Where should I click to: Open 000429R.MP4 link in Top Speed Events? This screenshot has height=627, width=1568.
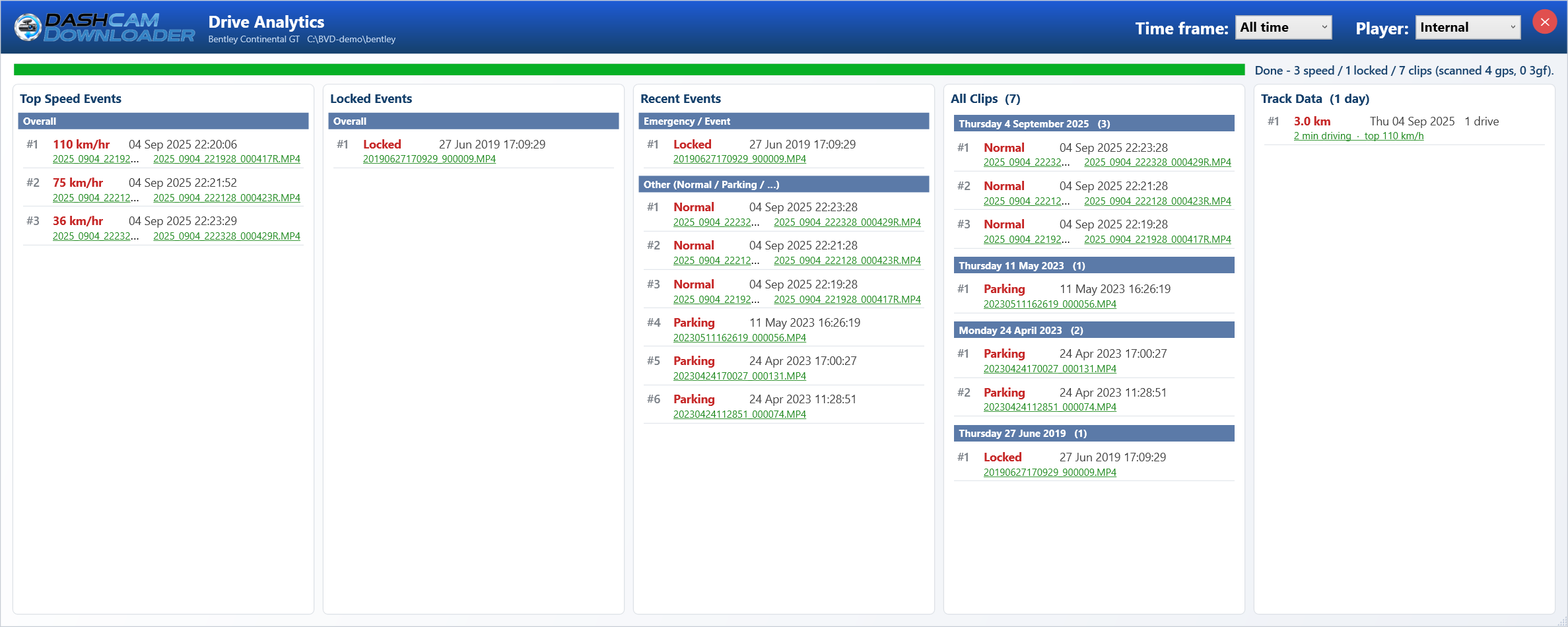pos(226,236)
